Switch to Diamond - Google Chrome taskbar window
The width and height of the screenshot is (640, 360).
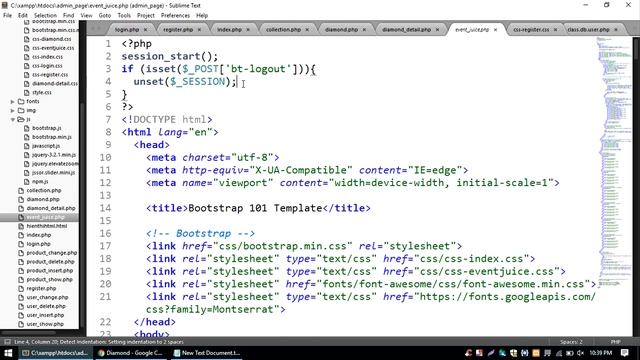tap(130, 353)
